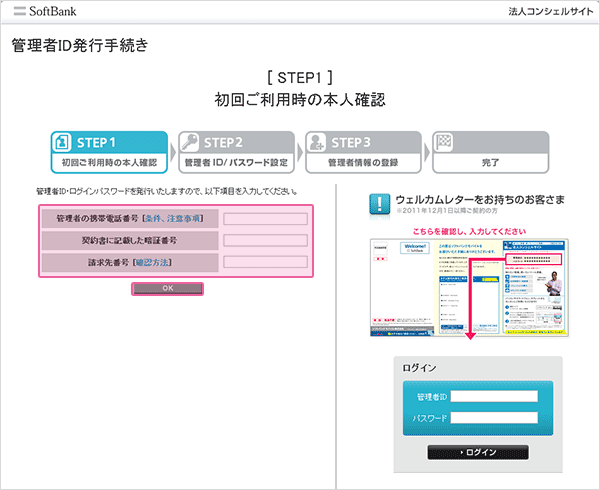Open the welcome letter sample image
This screenshot has height=490, width=600.
point(469,286)
